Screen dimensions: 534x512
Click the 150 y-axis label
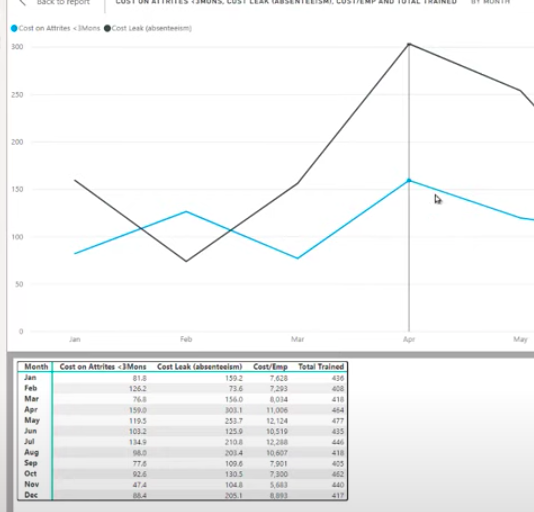(17, 189)
